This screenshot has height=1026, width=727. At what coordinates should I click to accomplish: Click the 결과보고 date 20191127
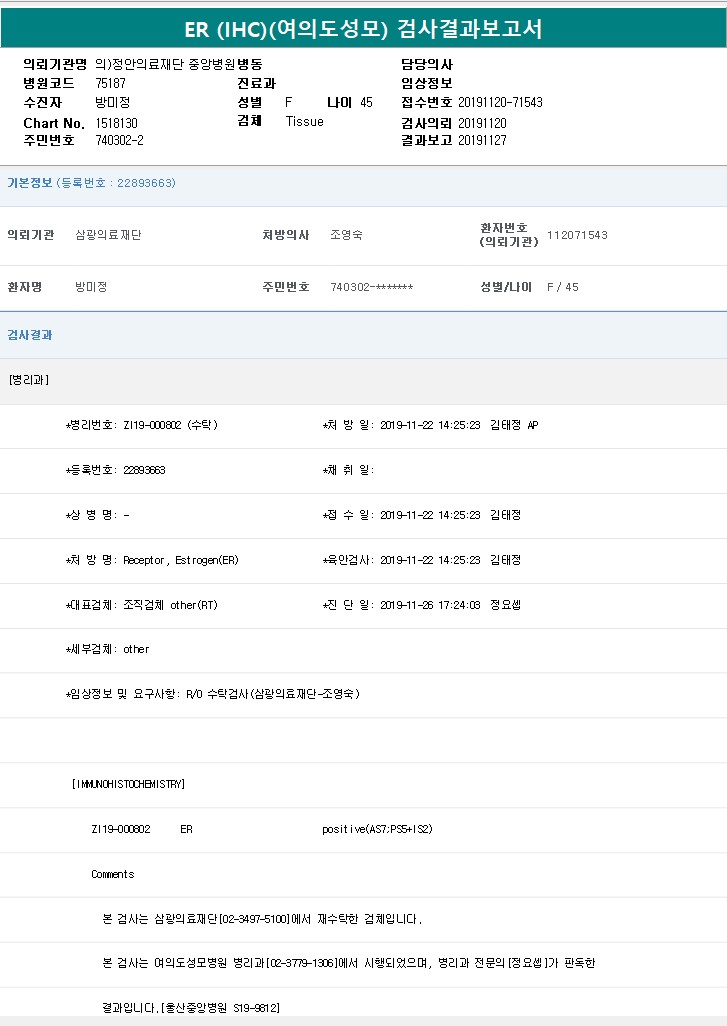coord(482,140)
